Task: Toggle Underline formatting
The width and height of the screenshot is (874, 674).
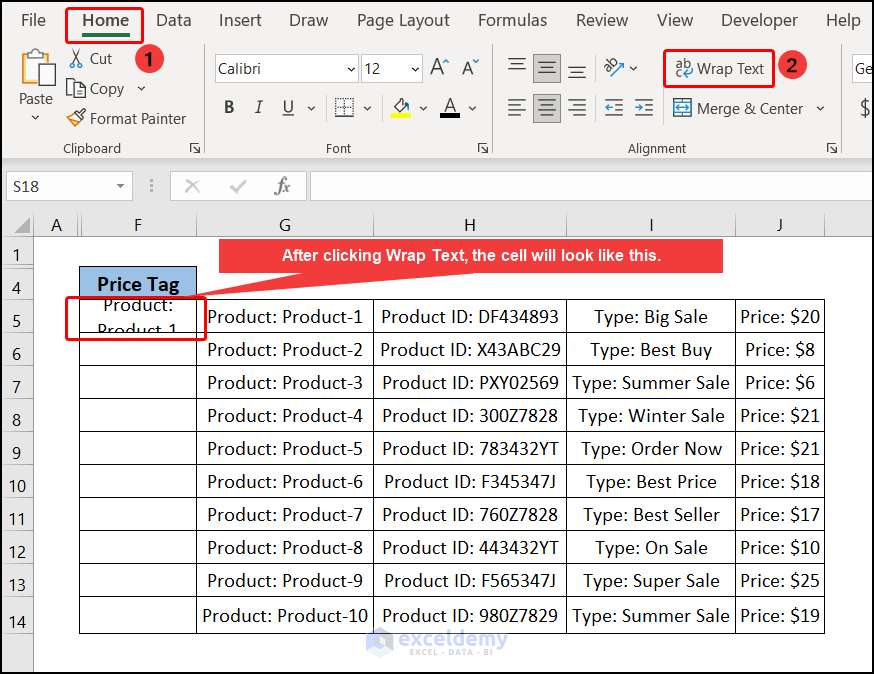Action: [287, 107]
